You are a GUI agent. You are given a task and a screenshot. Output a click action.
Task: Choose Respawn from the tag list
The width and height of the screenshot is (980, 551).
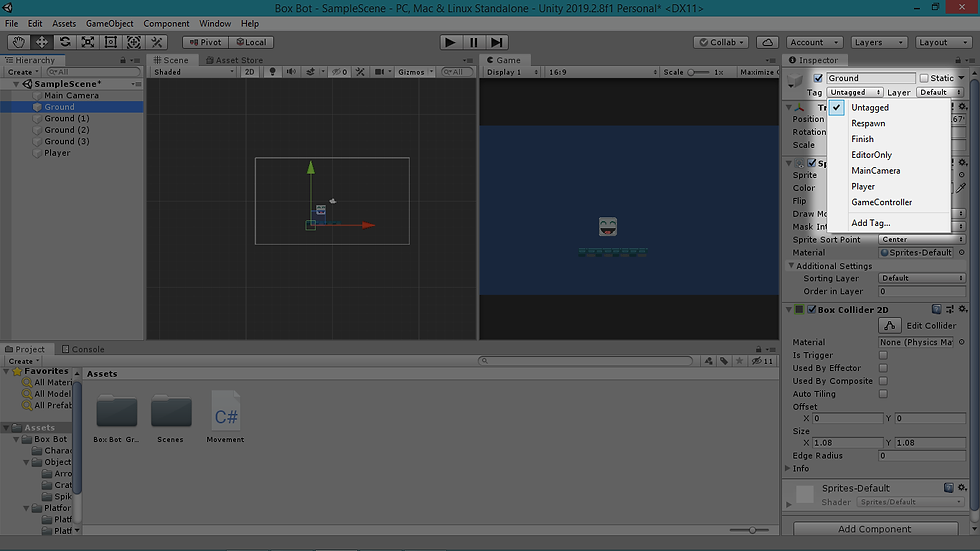[x=889, y=123]
